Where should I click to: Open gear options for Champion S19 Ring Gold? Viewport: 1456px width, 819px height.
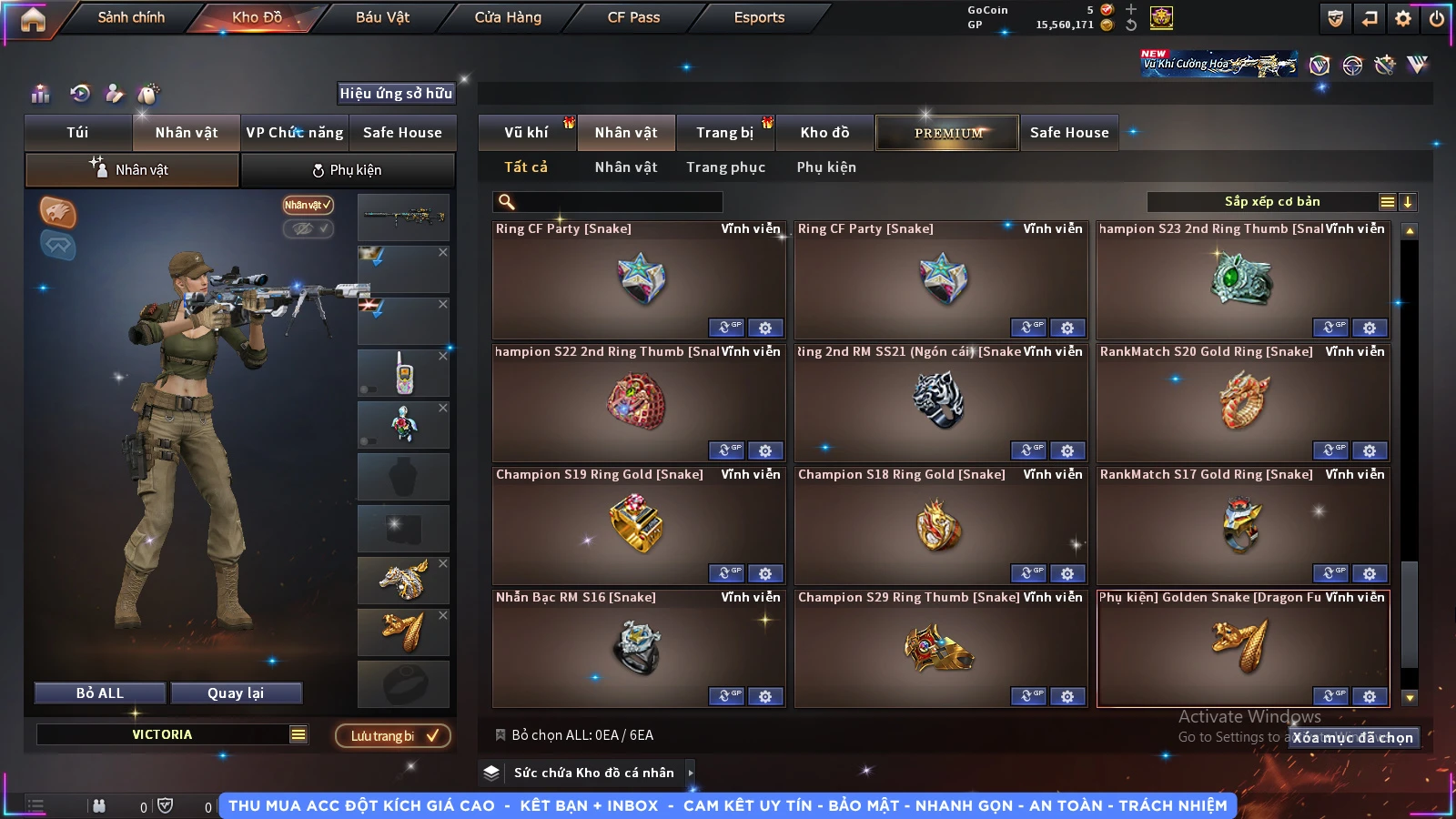click(x=765, y=573)
